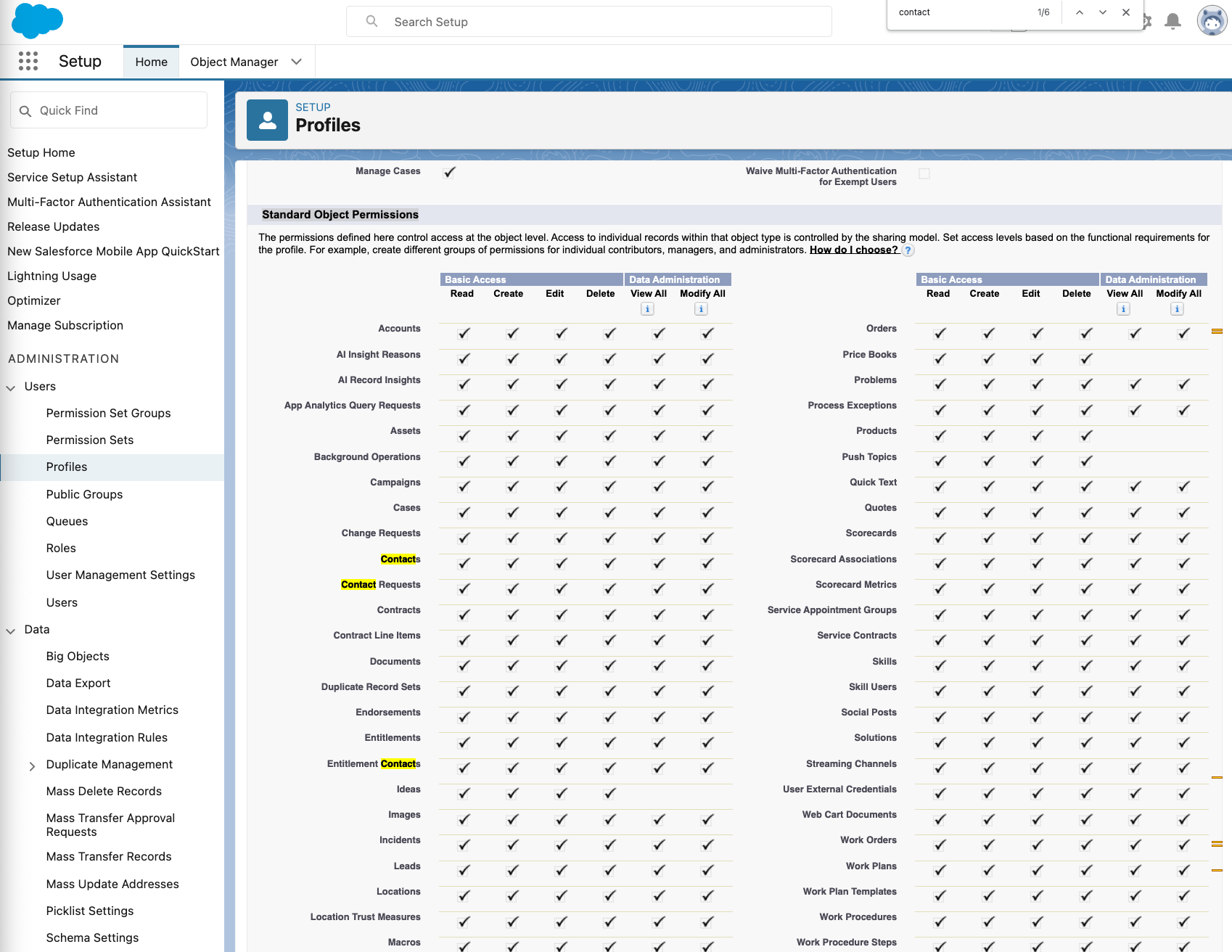Open the App Launcher grid icon
Image resolution: width=1232 pixels, height=952 pixels.
(x=28, y=62)
